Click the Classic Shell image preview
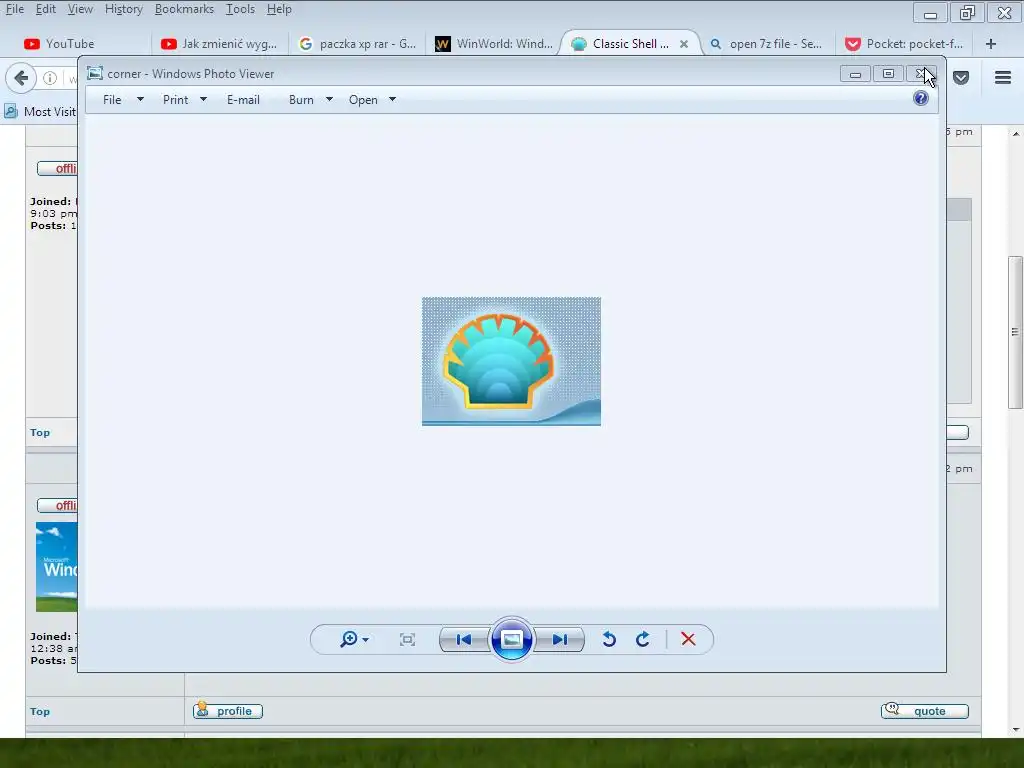 pyautogui.click(x=511, y=361)
